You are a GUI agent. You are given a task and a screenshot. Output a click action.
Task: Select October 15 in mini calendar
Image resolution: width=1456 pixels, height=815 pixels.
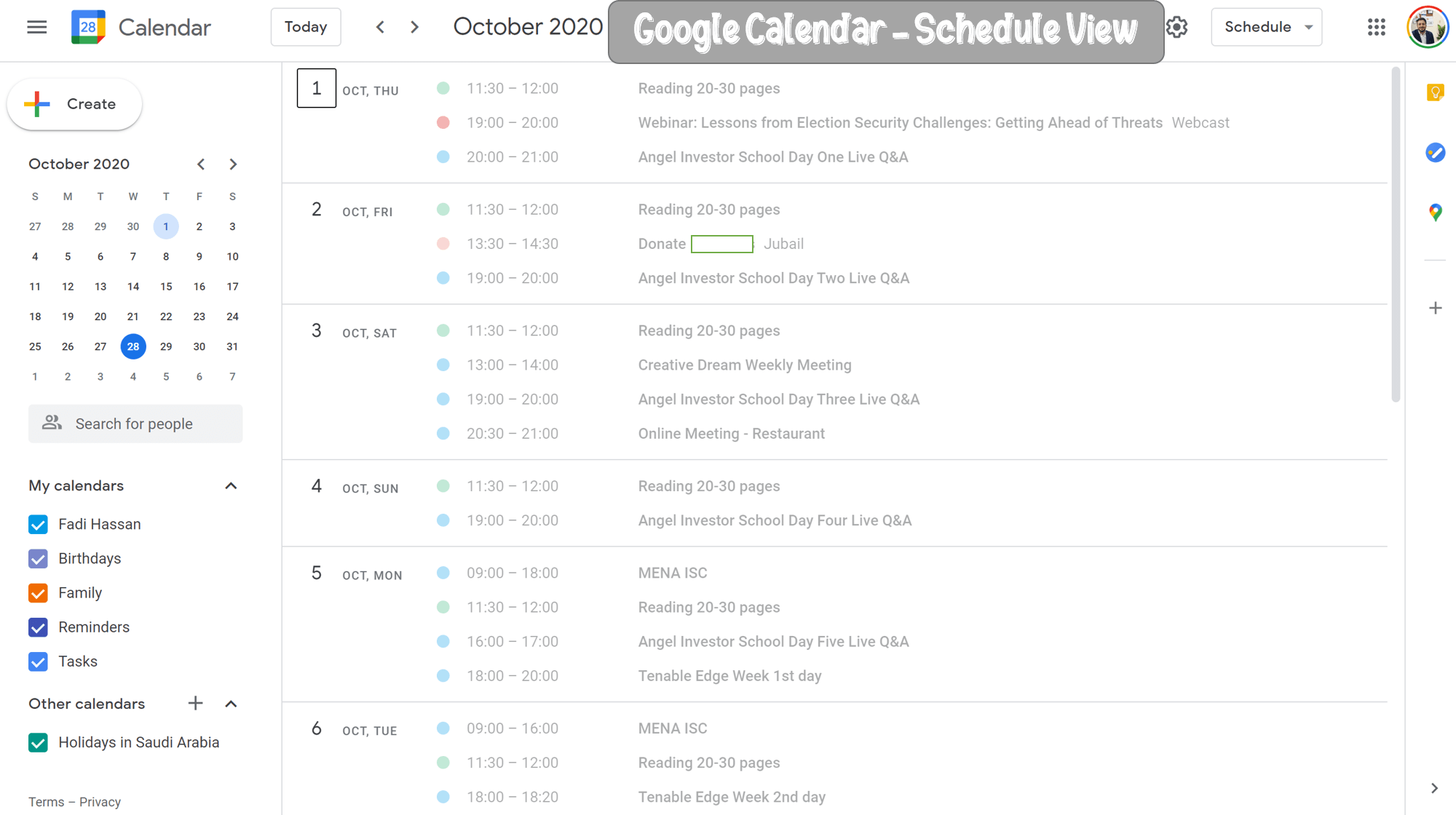pos(166,287)
